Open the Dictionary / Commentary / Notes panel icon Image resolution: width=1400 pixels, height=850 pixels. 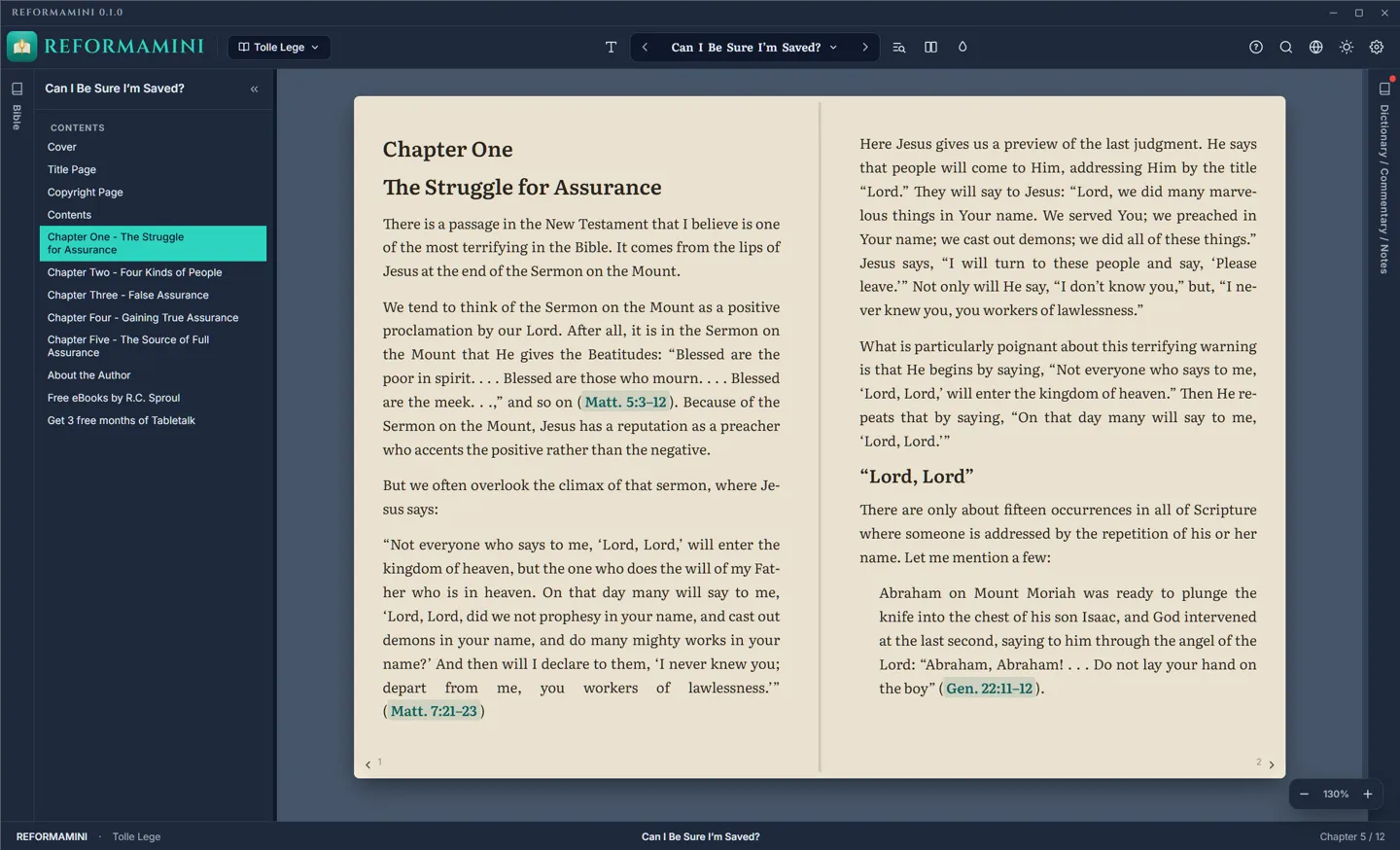(1384, 89)
